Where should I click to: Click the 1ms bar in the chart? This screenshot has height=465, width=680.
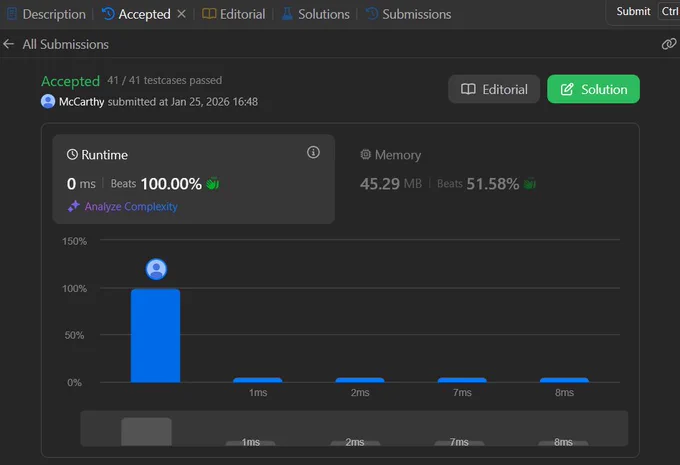[x=258, y=380]
